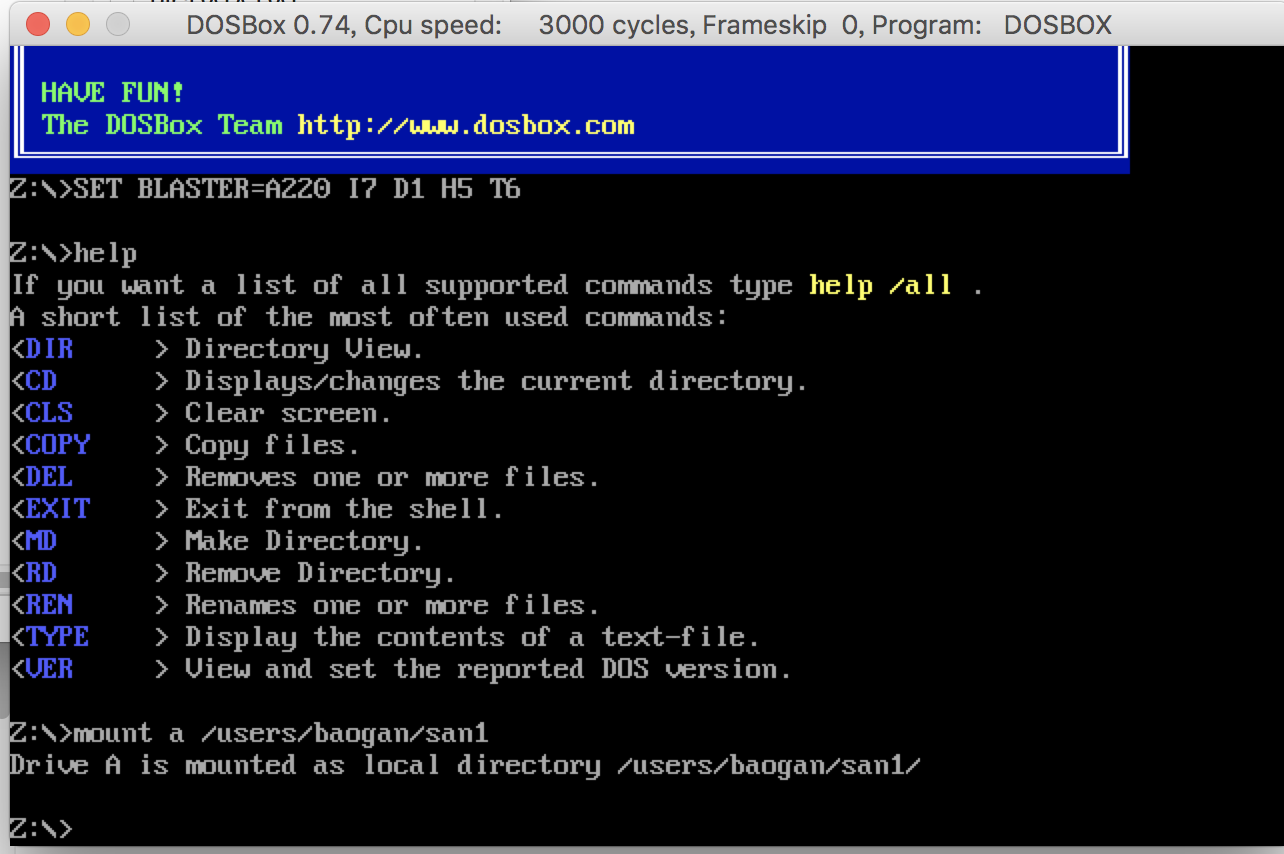Select the DIR command entry
Screen dimensions: 1284x854
49,349
